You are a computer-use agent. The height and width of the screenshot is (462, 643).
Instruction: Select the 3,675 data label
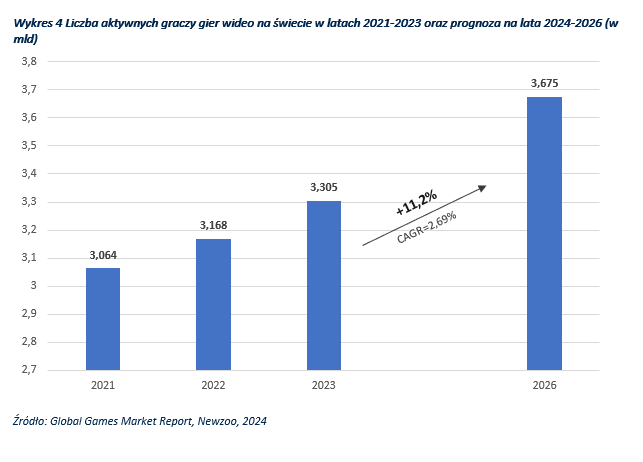tap(544, 85)
